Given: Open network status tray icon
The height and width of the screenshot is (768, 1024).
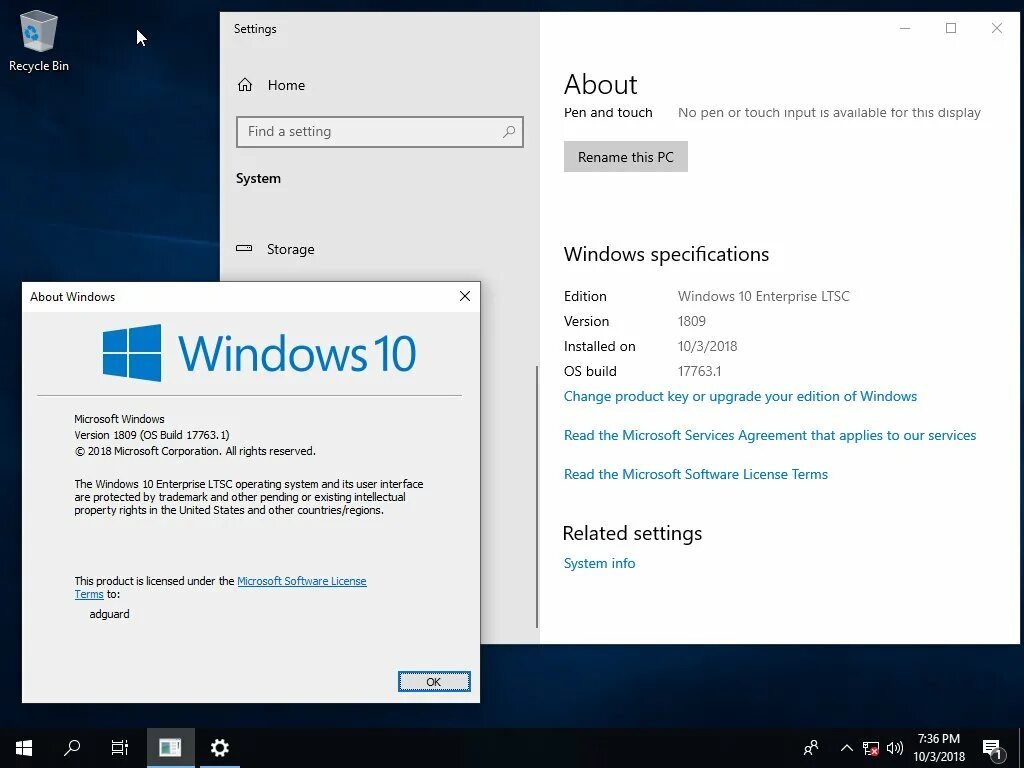Looking at the screenshot, I should click(x=871, y=748).
